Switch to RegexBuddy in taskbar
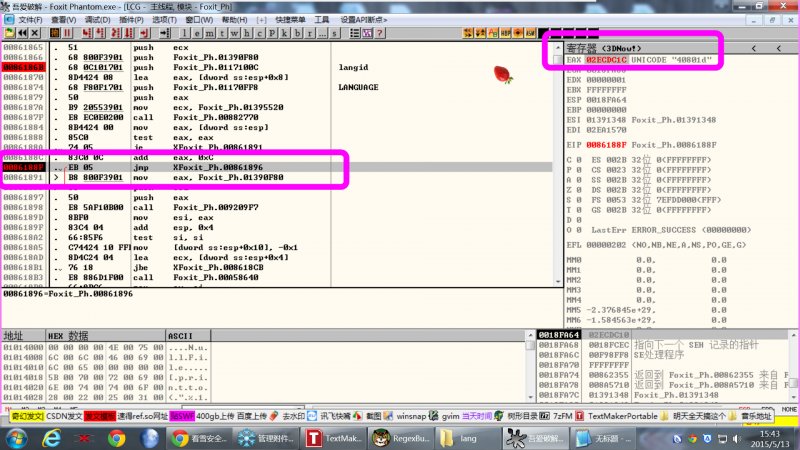The width and height of the screenshot is (800, 450). coord(401,438)
